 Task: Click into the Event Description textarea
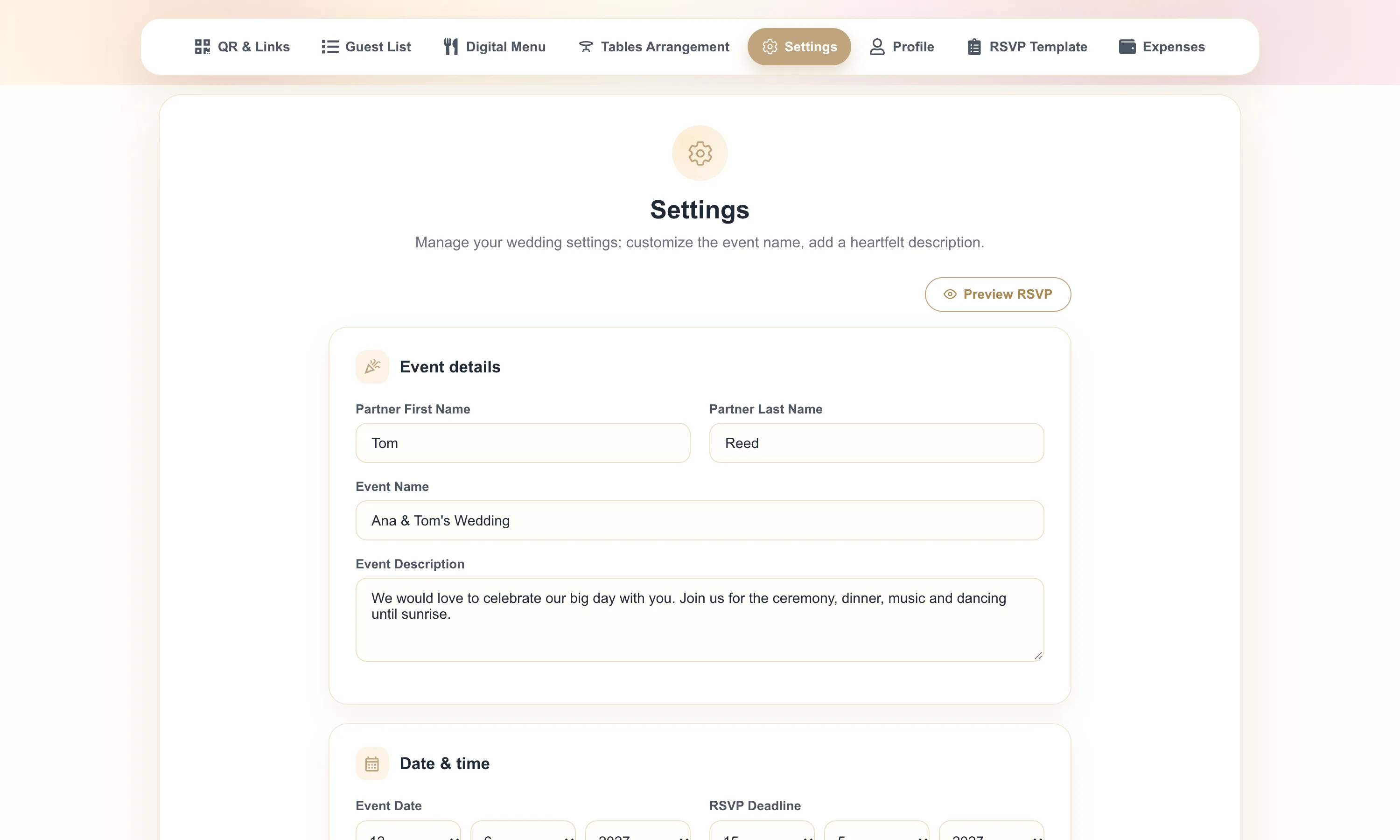(700, 620)
